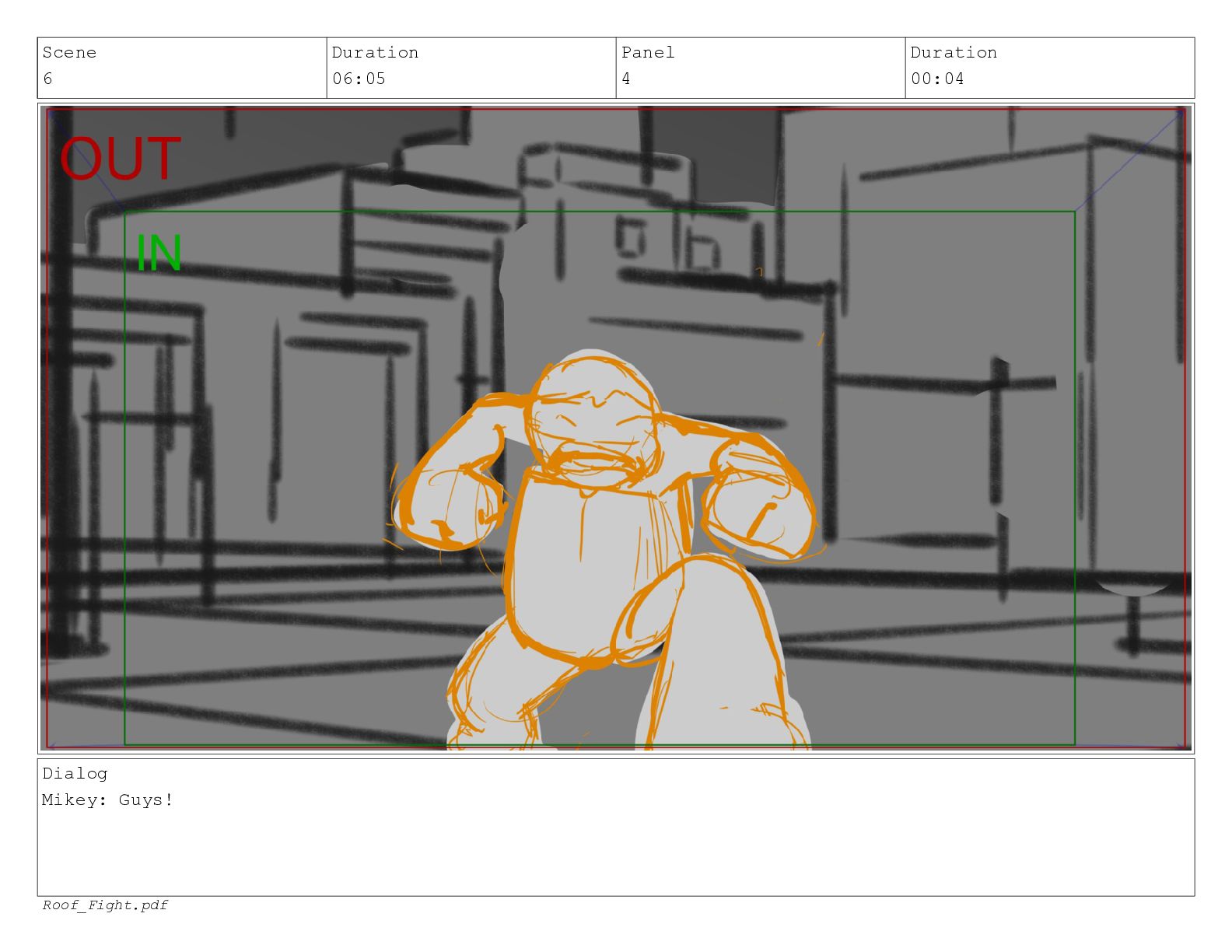The height and width of the screenshot is (952, 1232).
Task: Click the panel duration value '00:04'
Action: pyautogui.click(x=937, y=79)
